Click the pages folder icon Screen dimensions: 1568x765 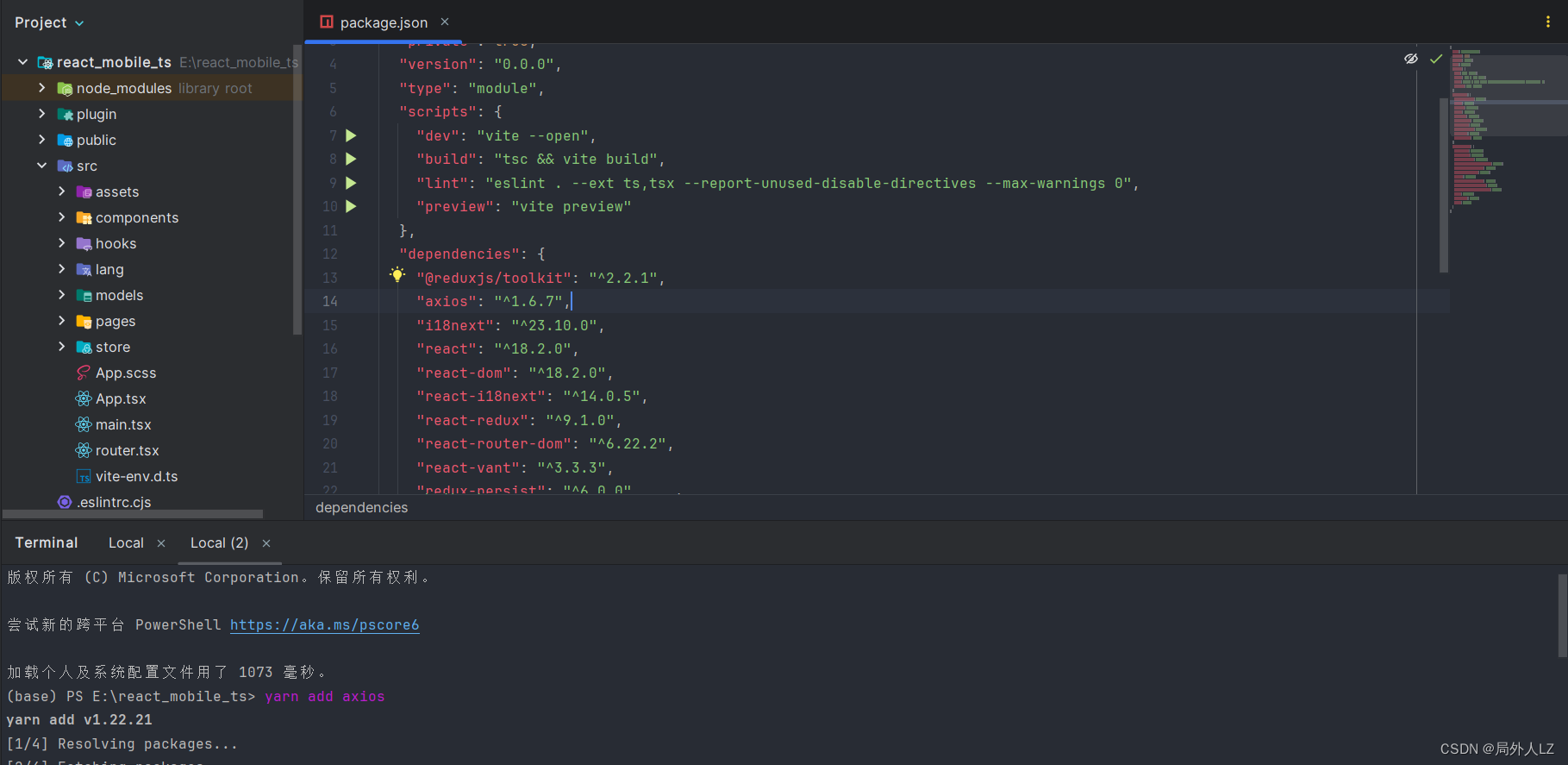pyautogui.click(x=84, y=321)
